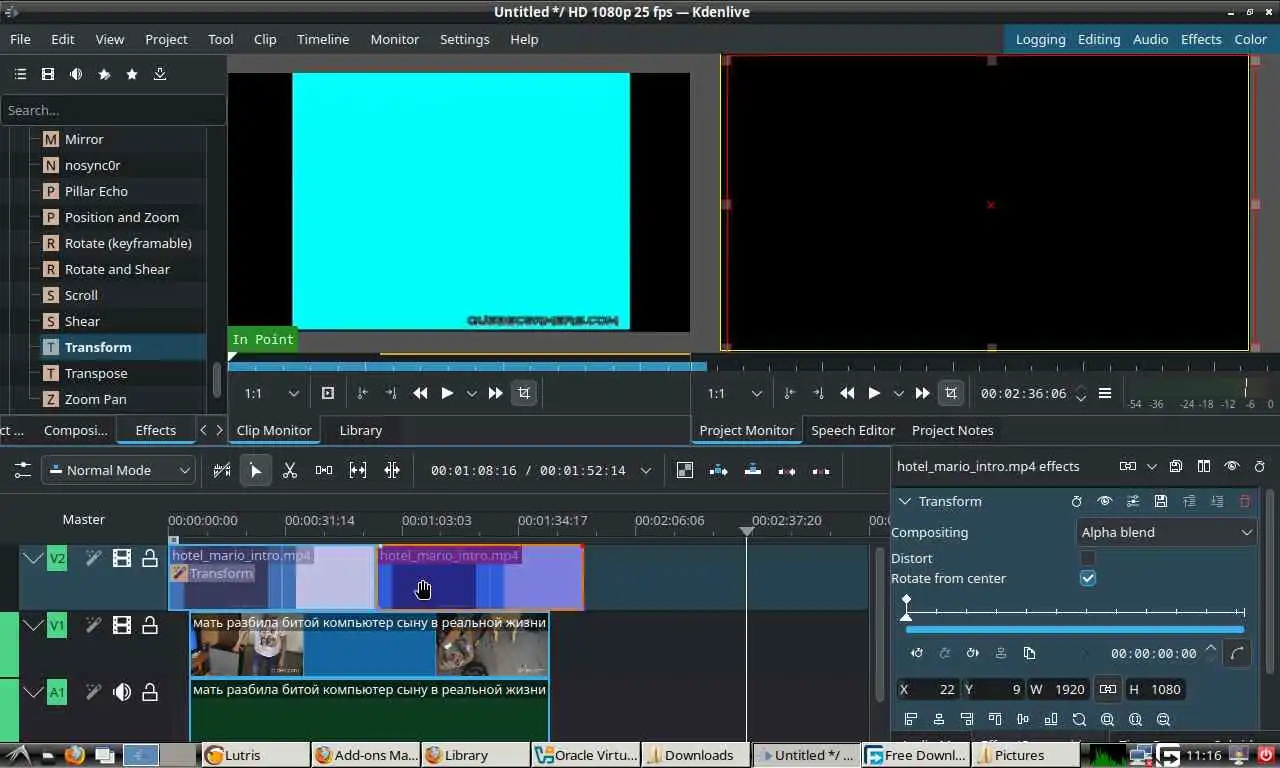Move Transform effect down in stack
The height and width of the screenshot is (768, 1280).
[x=1217, y=501]
